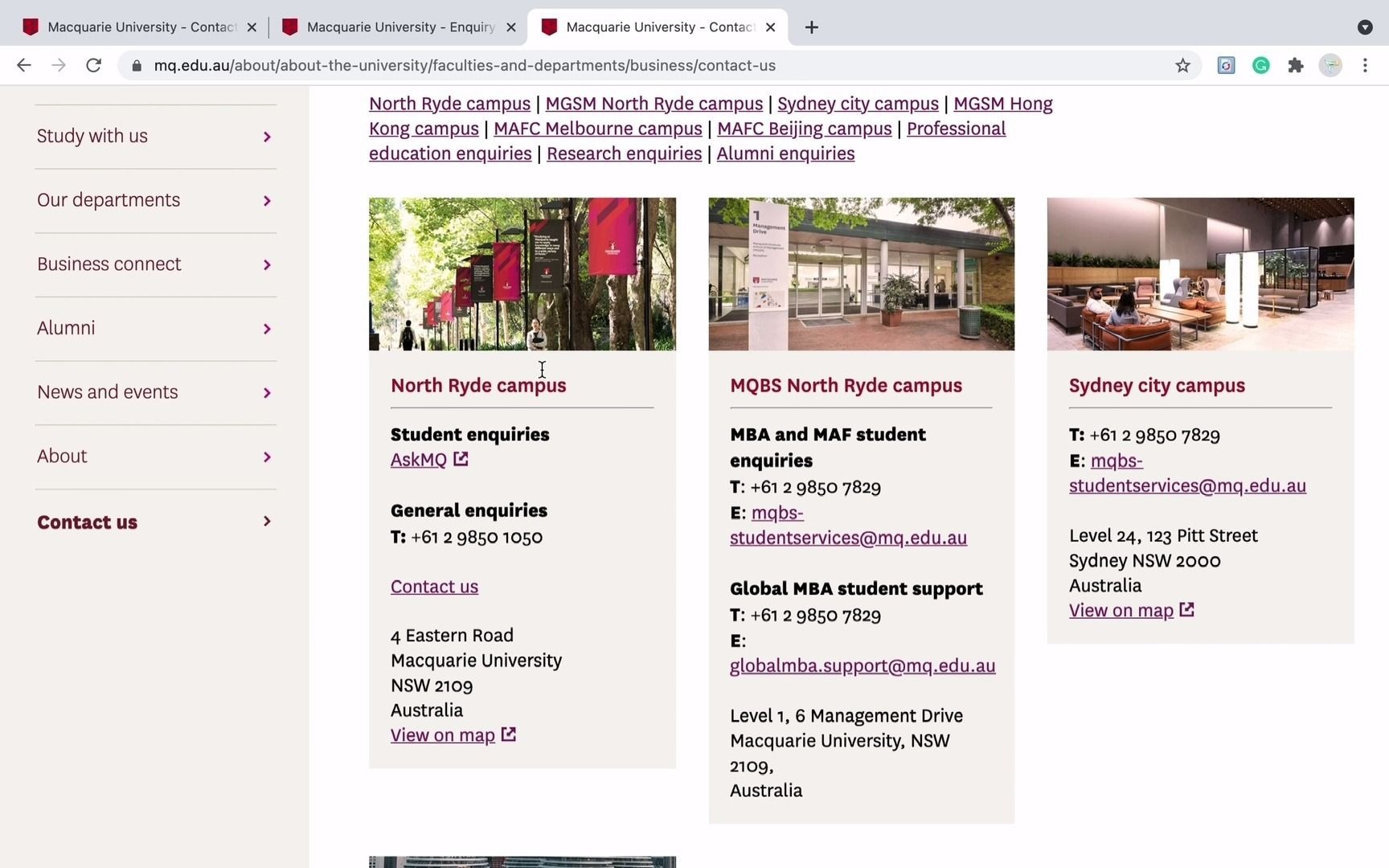The image size is (1389, 868).
Task: Open Research enquiries link
Action: pyautogui.click(x=625, y=154)
